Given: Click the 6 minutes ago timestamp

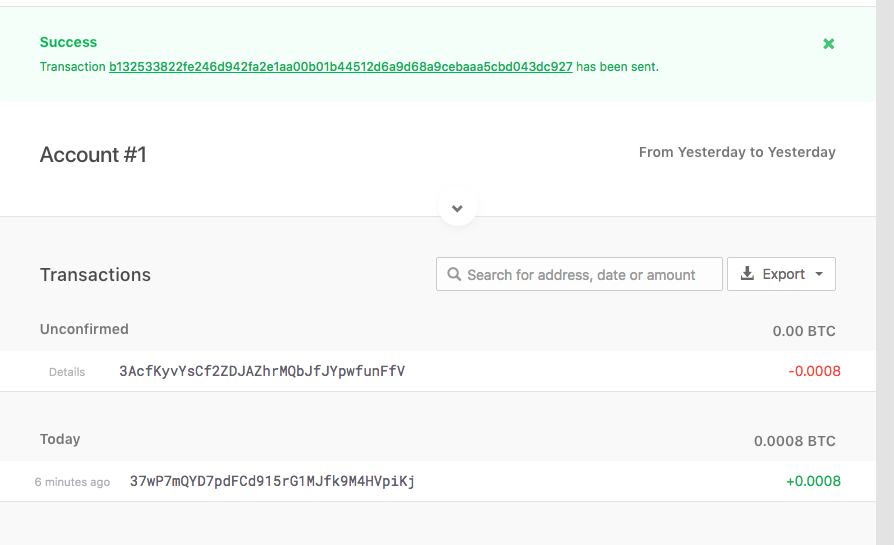Looking at the screenshot, I should tap(72, 482).
